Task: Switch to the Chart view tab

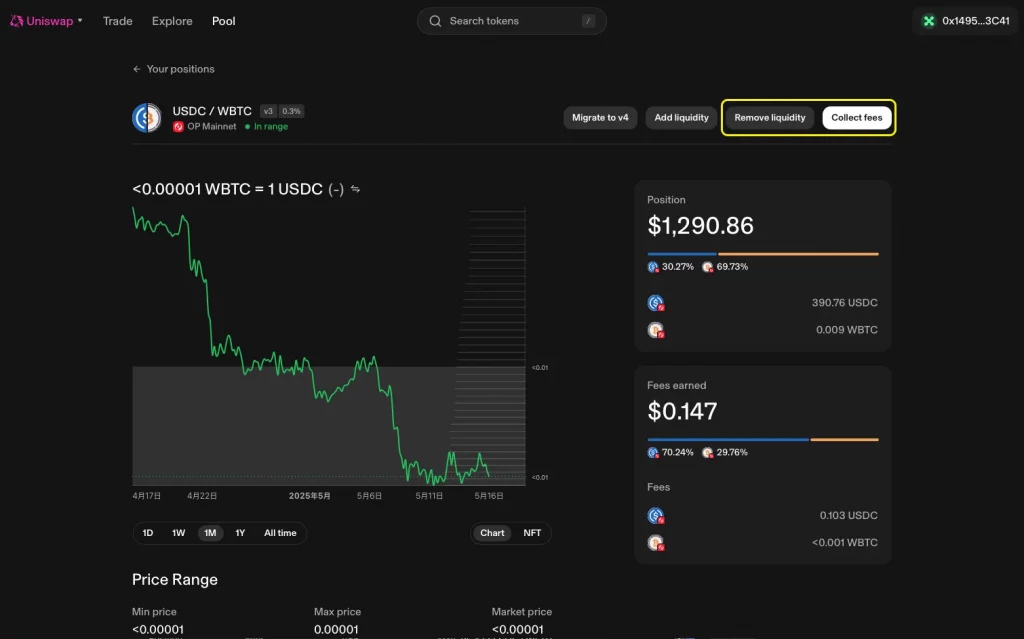Action: point(492,533)
